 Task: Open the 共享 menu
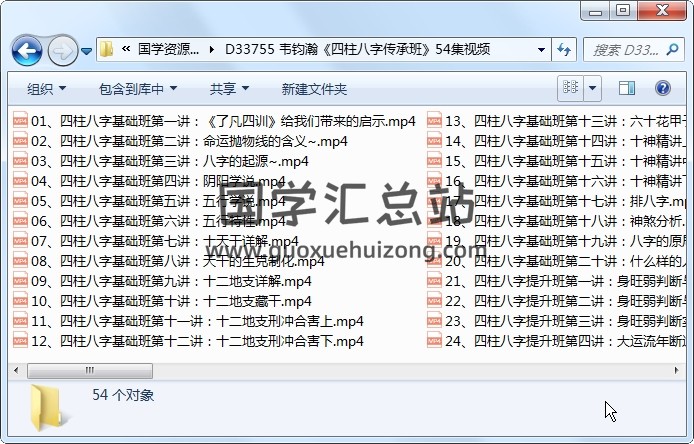click(229, 89)
